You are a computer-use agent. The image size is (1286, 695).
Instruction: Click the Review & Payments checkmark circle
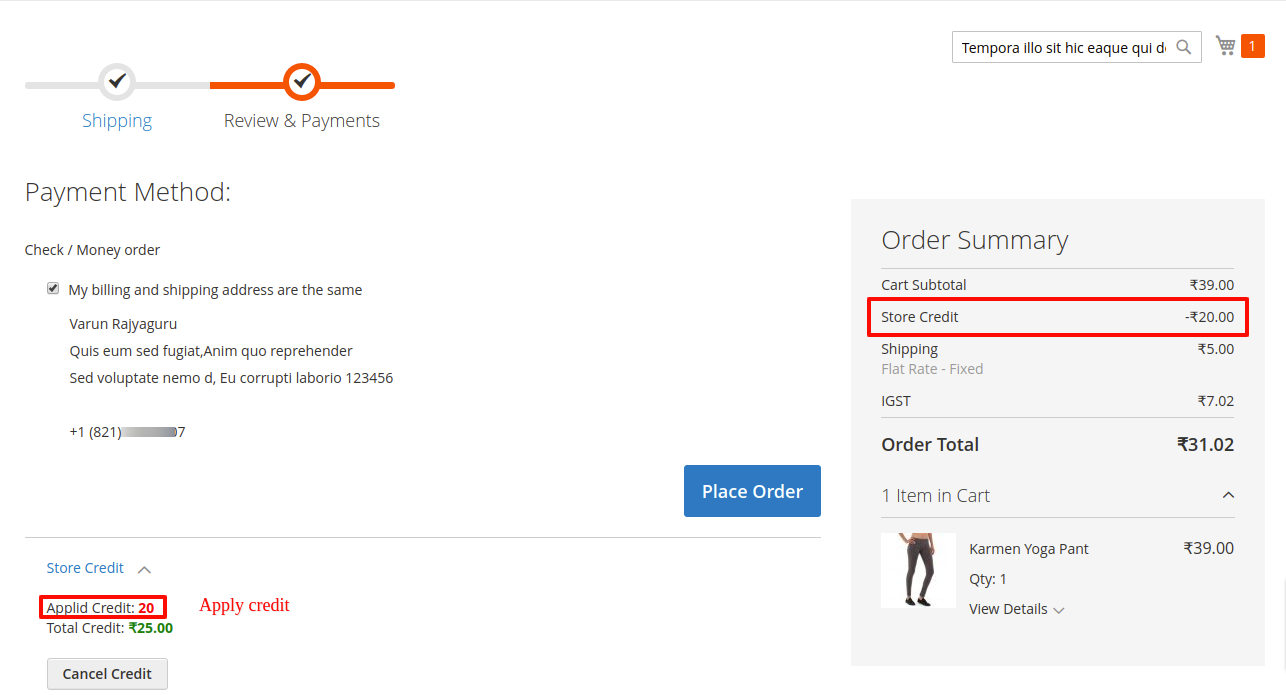click(302, 81)
